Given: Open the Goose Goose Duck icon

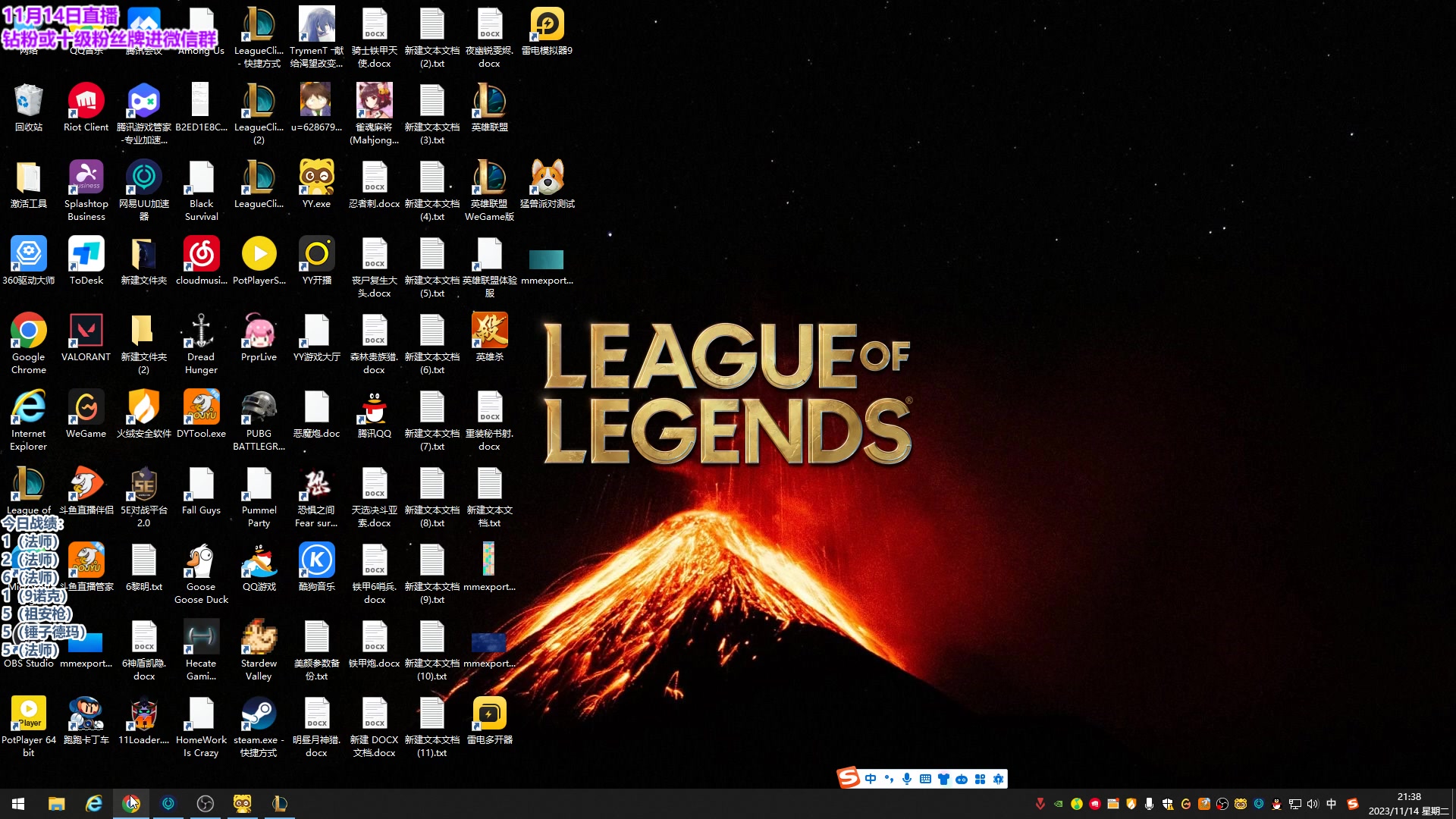Looking at the screenshot, I should point(201,561).
